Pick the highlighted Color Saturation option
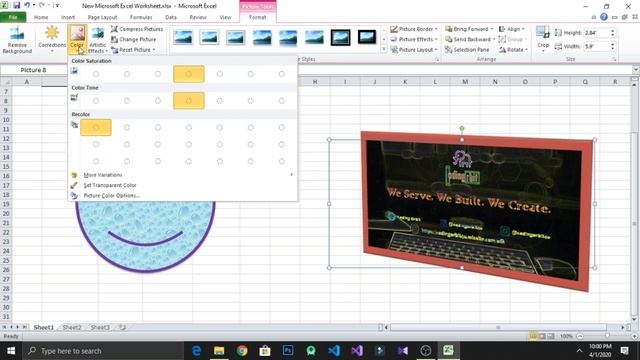 [189, 74]
